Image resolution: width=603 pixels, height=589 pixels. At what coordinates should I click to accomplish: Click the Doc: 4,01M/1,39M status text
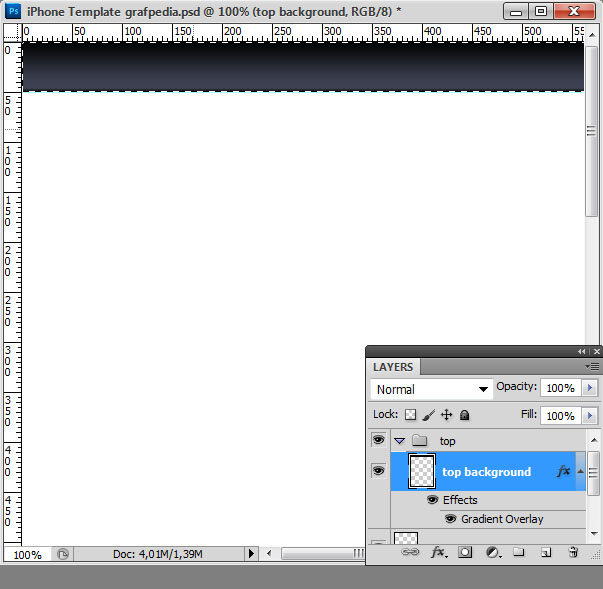click(158, 554)
